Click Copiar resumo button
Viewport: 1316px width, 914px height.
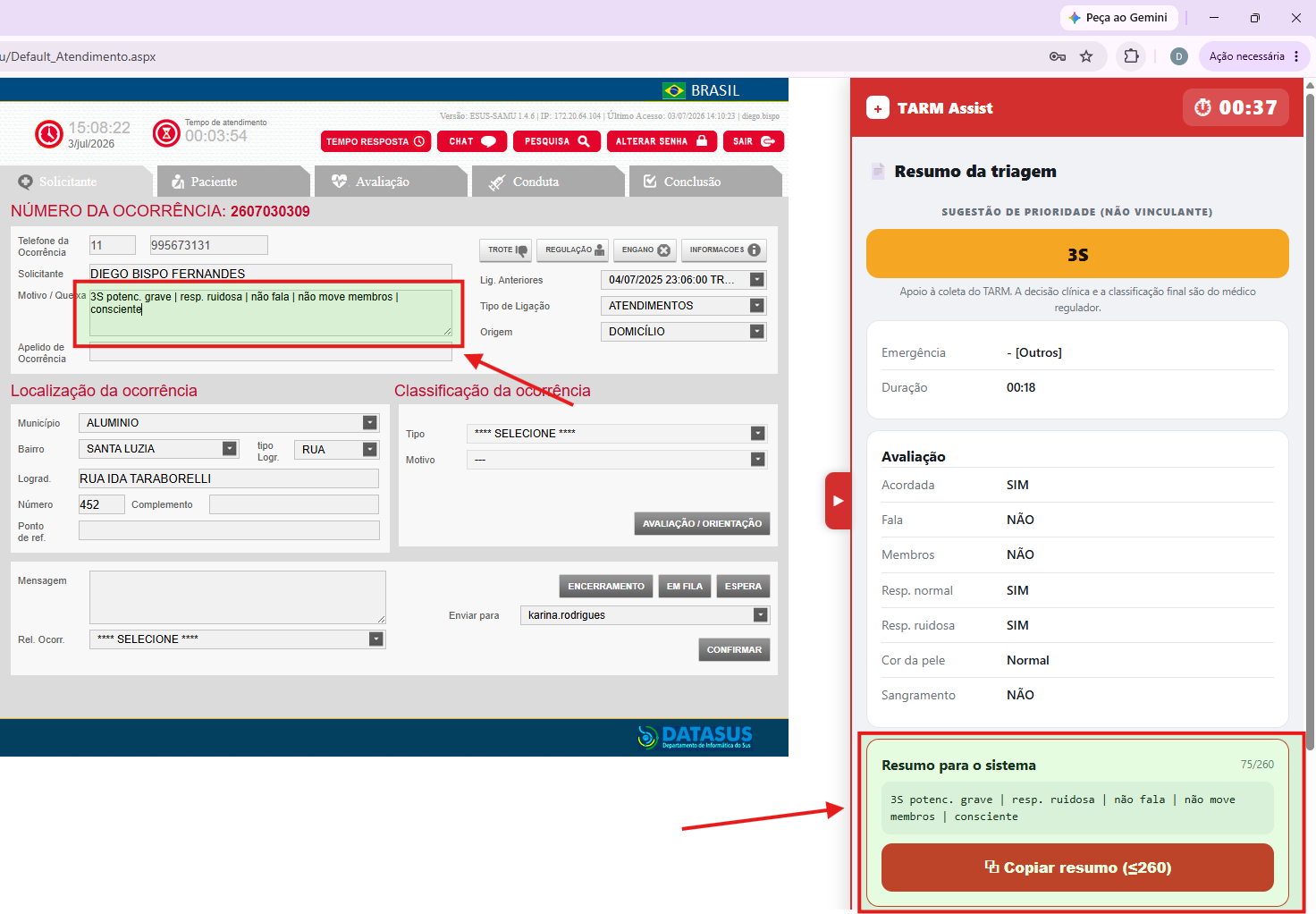click(x=1077, y=867)
